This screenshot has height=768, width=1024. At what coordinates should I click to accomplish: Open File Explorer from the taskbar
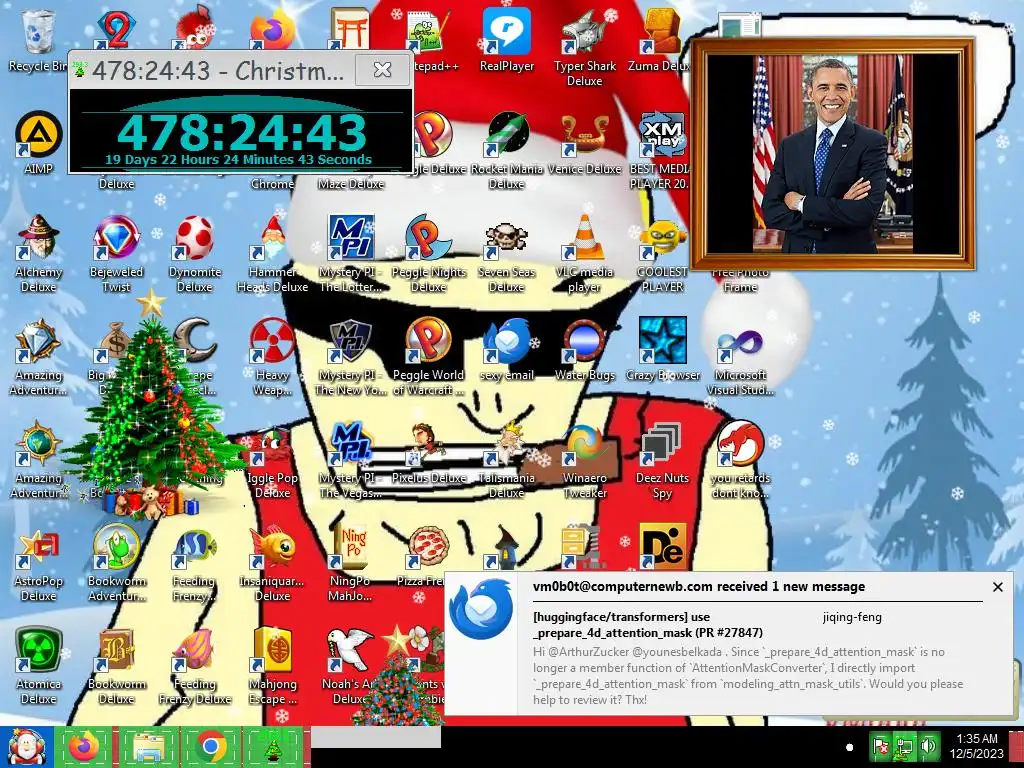click(148, 747)
